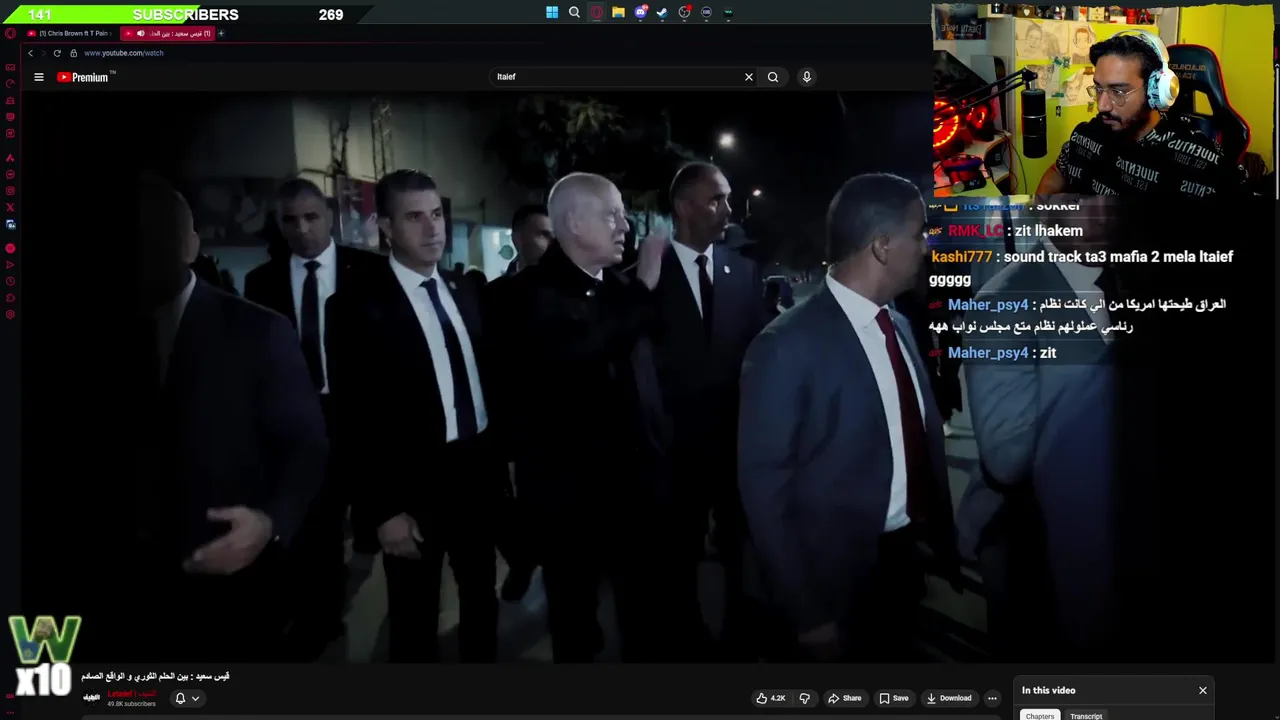Image resolution: width=1280 pixels, height=720 pixels.
Task: Mute the playing tab via speaker icon
Action: 143,33
